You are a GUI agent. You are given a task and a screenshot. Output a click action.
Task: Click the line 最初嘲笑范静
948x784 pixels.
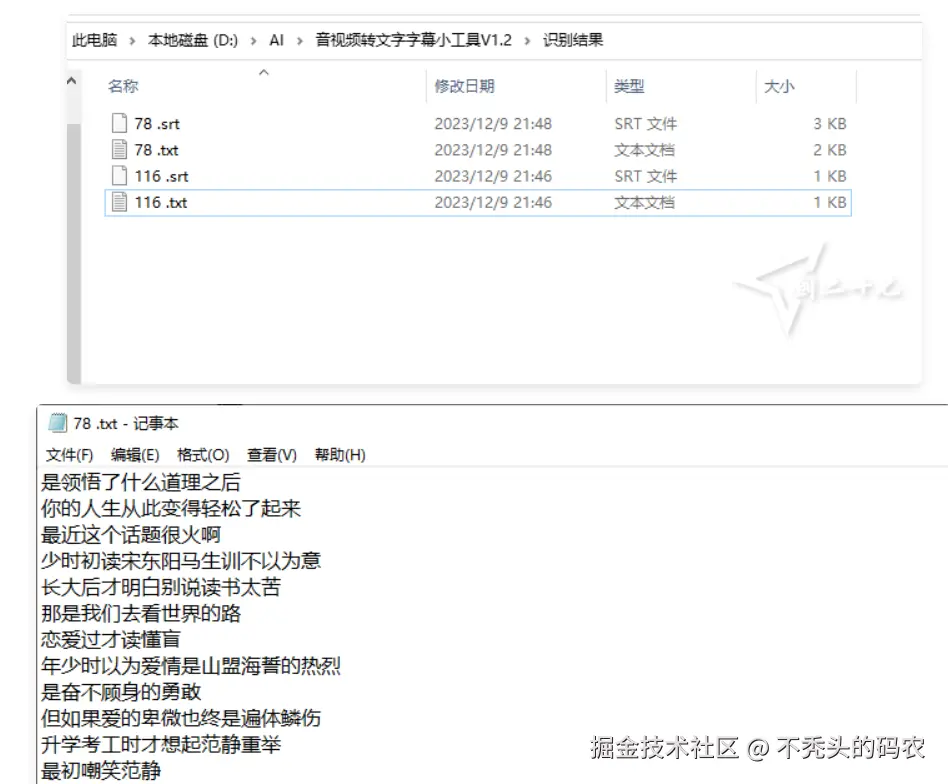101,771
